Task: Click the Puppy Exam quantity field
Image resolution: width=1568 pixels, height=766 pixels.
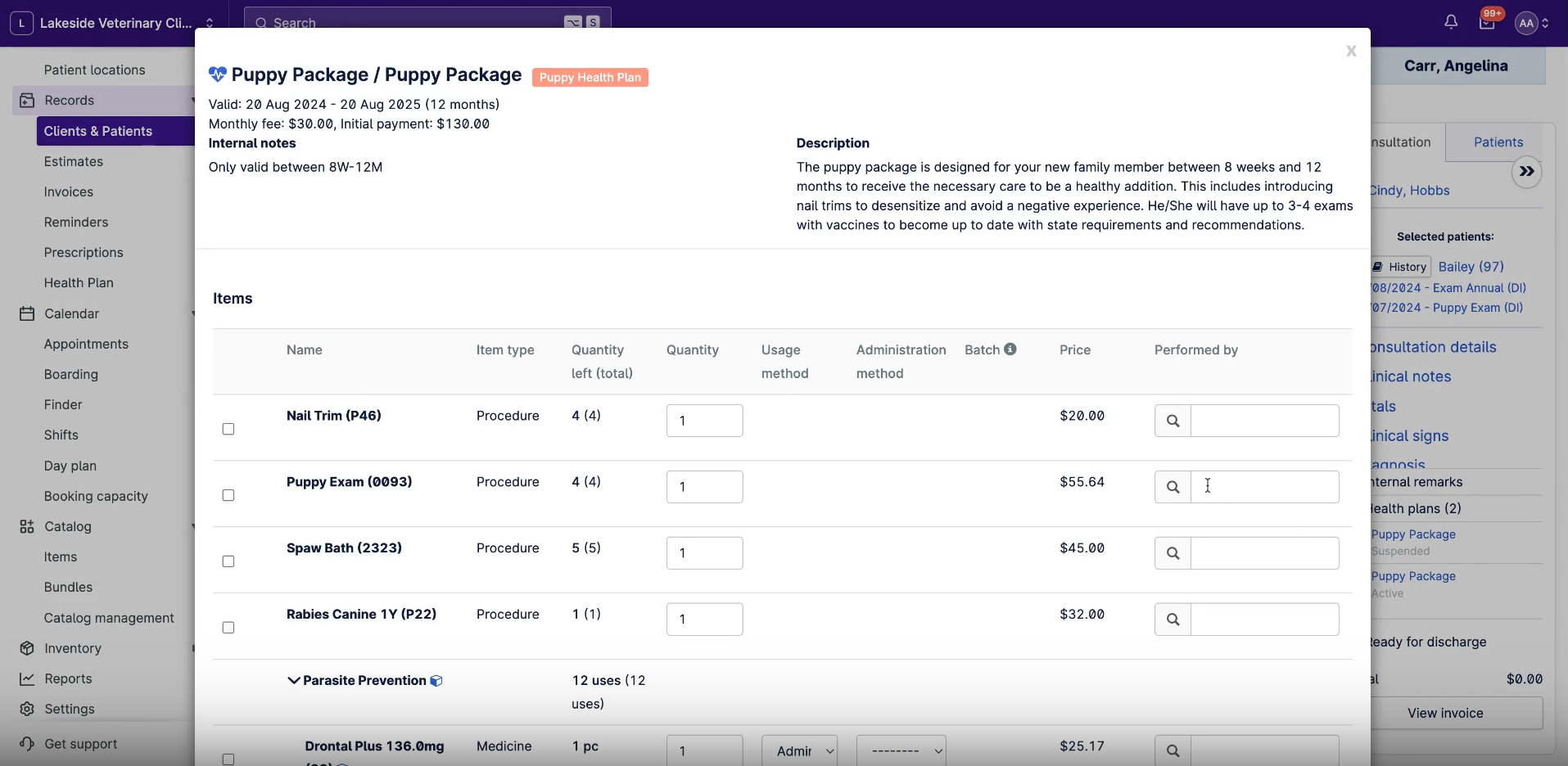Action: pyautogui.click(x=704, y=487)
